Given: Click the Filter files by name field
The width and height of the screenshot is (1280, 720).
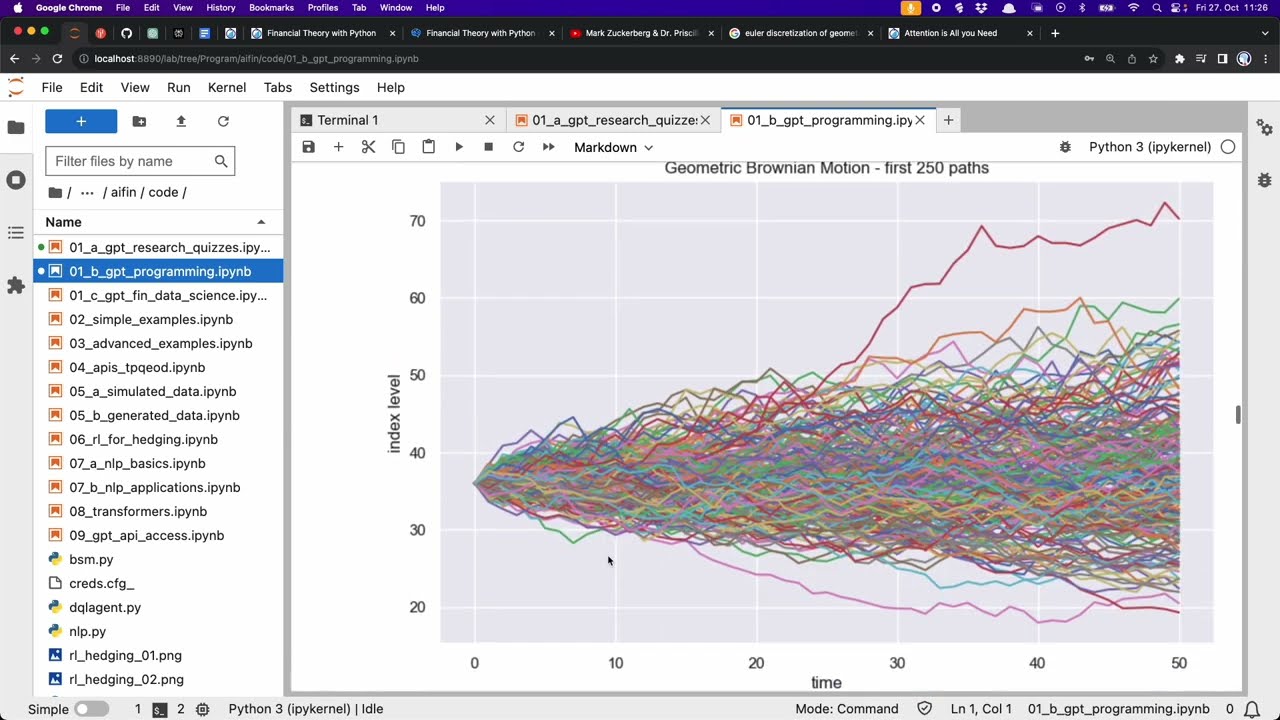Looking at the screenshot, I should click(x=128, y=161).
